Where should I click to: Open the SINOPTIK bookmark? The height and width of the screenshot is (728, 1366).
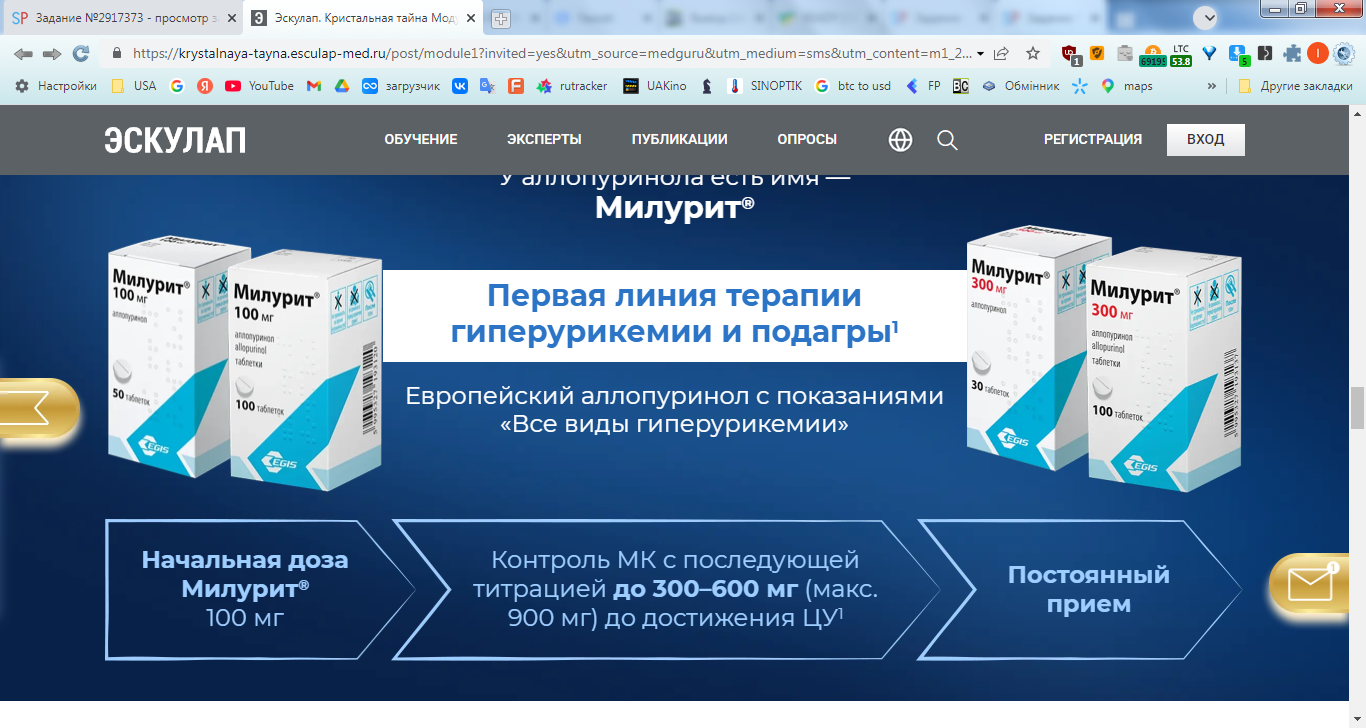[765, 86]
